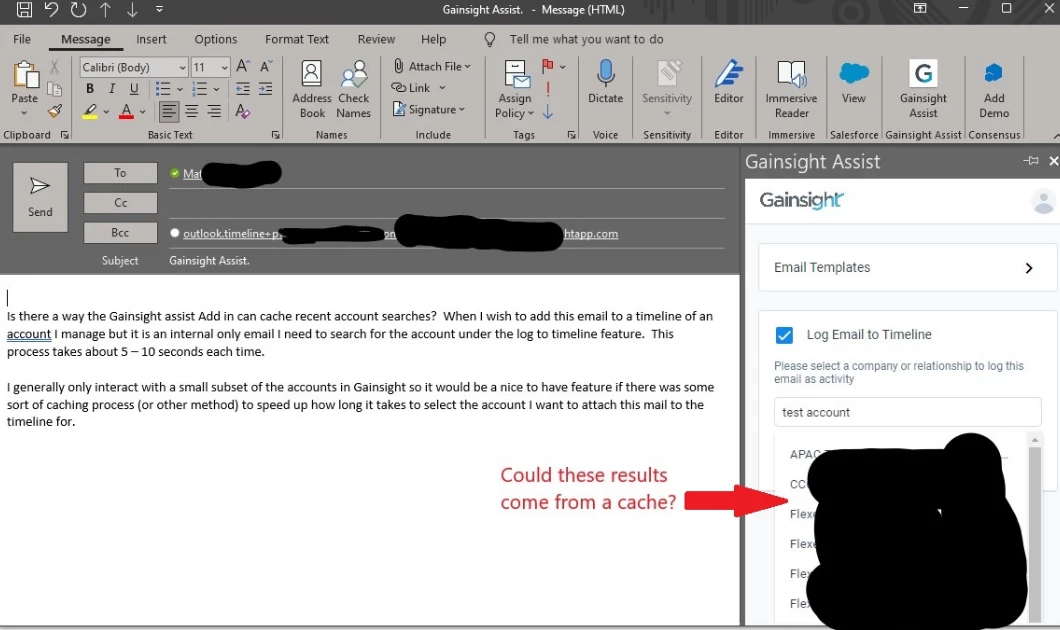Align the text right
The height and width of the screenshot is (630, 1060).
point(214,112)
